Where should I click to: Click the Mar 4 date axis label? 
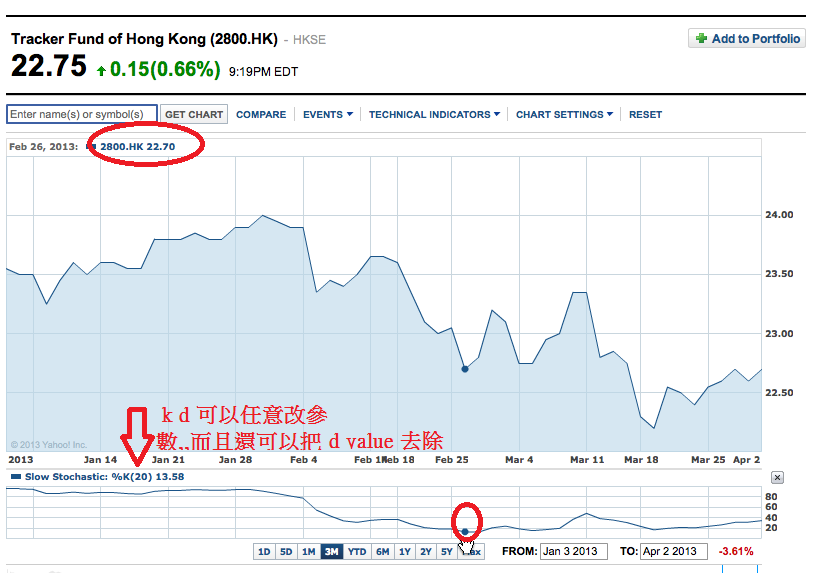[x=519, y=460]
